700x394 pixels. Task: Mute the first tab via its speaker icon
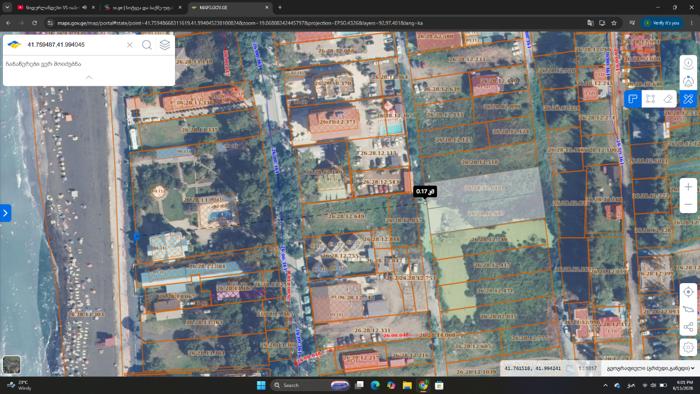(x=84, y=8)
